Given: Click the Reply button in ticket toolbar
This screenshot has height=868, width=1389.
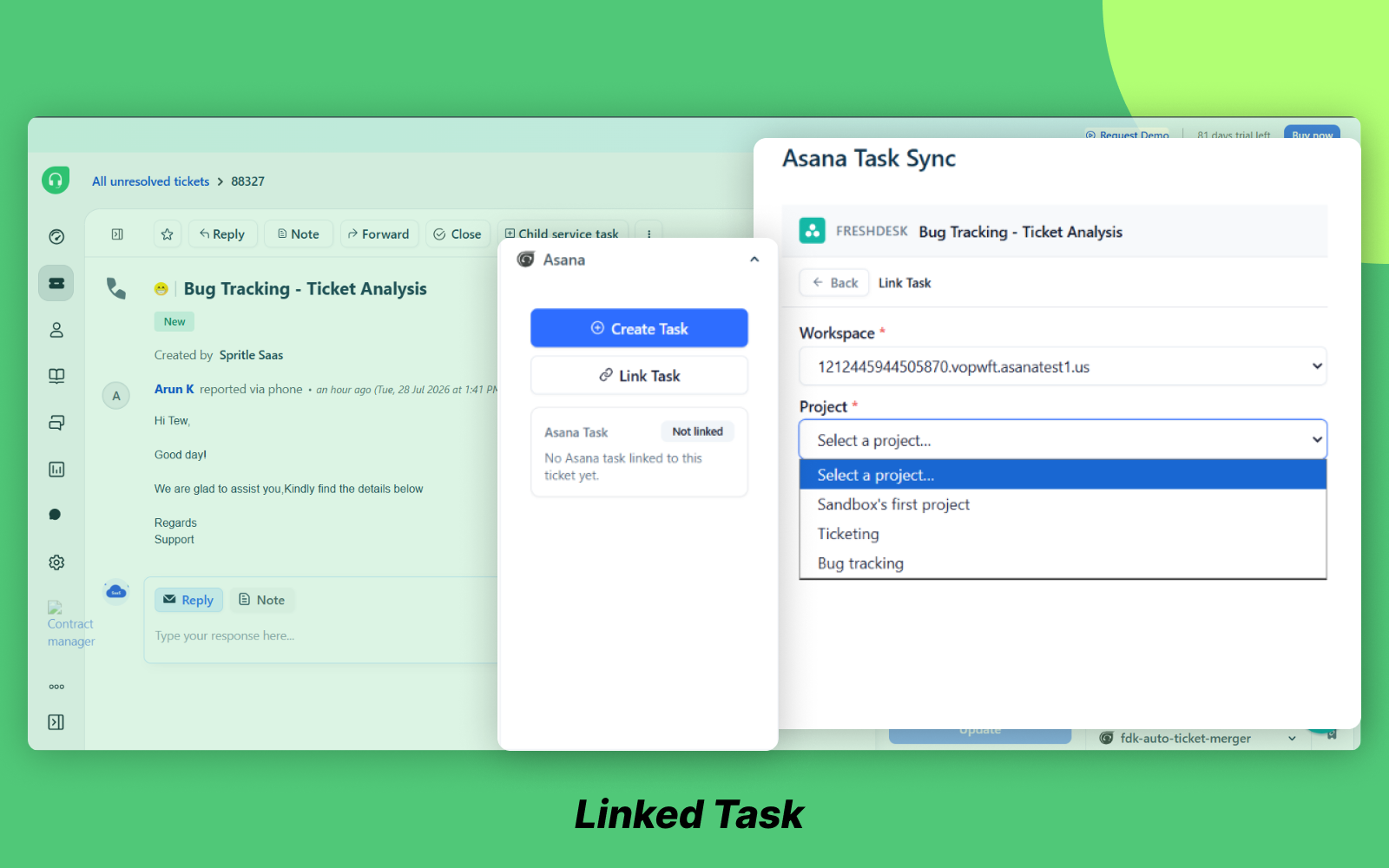Looking at the screenshot, I should click(222, 234).
